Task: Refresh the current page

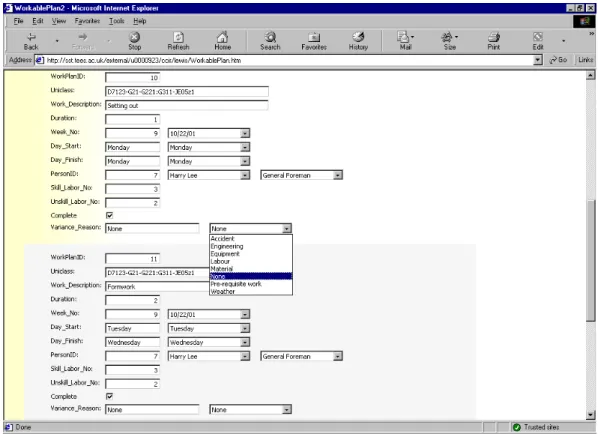Action: coord(178,41)
